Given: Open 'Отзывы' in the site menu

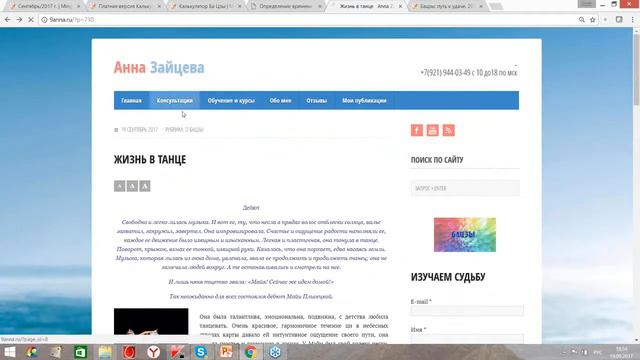Looking at the screenshot, I should click(x=317, y=100).
